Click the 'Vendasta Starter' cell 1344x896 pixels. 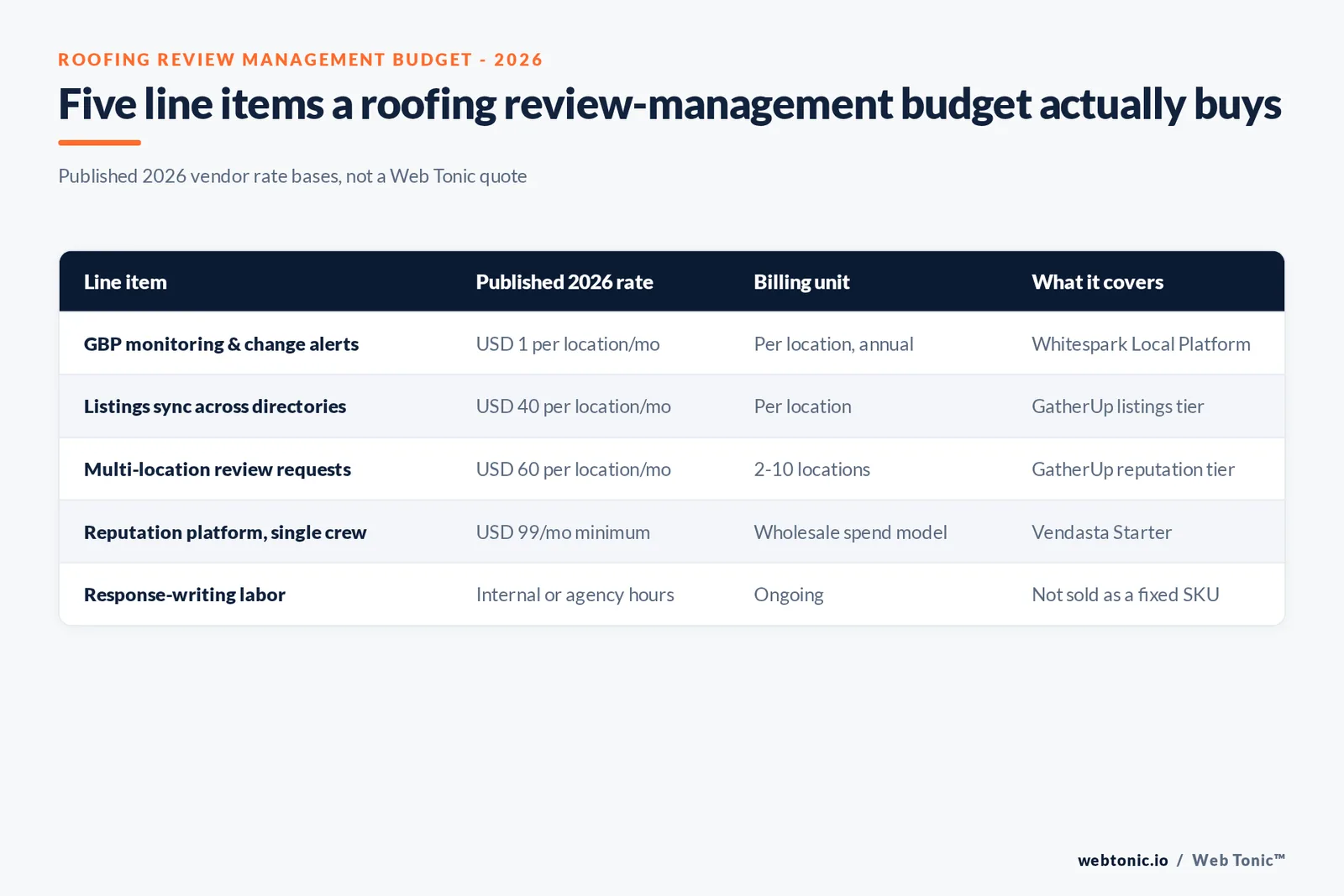1101,532
